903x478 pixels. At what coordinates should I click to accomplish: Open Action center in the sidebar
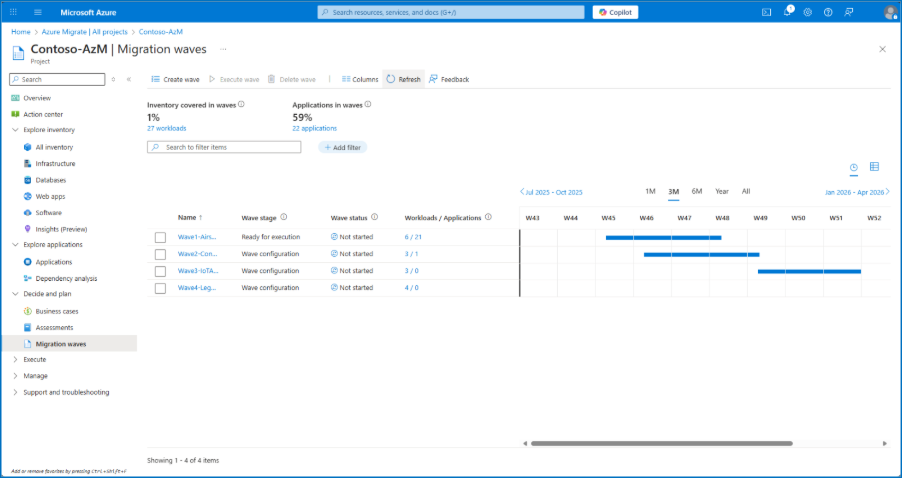coord(43,114)
